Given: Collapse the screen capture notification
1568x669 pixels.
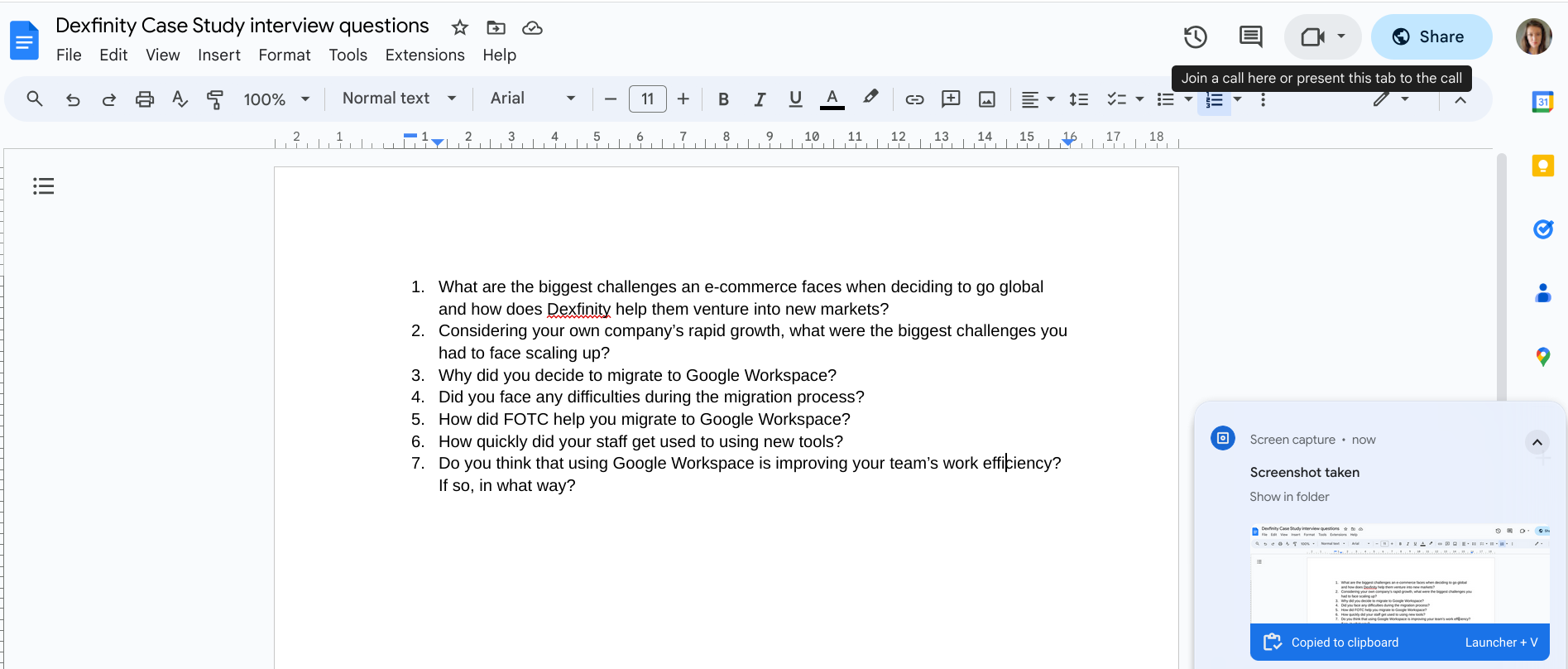Looking at the screenshot, I should point(1537,442).
